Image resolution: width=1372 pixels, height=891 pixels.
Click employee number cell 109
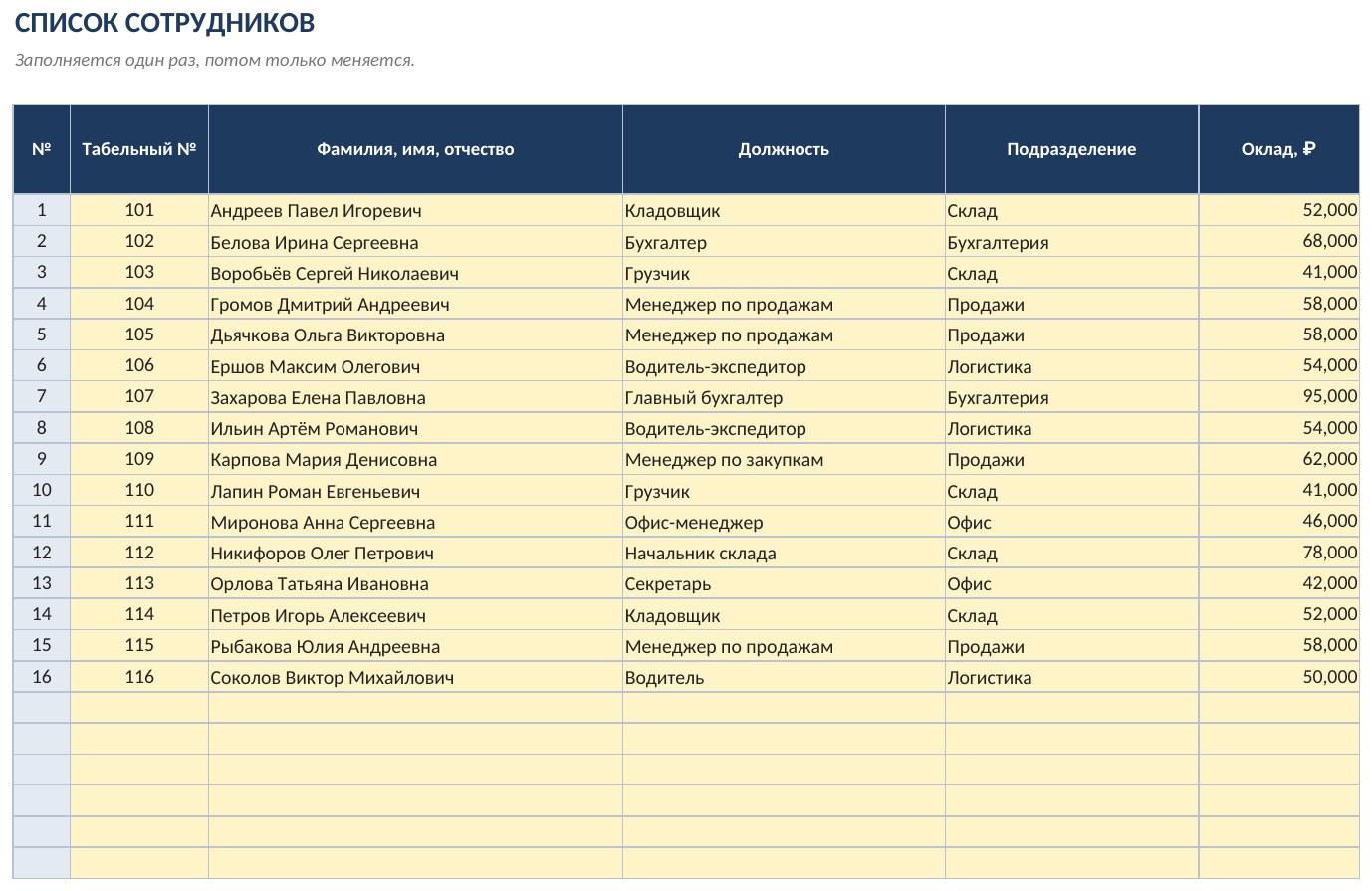coord(139,459)
